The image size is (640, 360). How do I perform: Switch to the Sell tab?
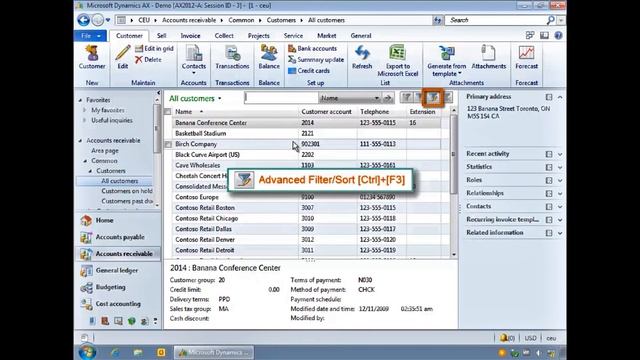(x=162, y=36)
